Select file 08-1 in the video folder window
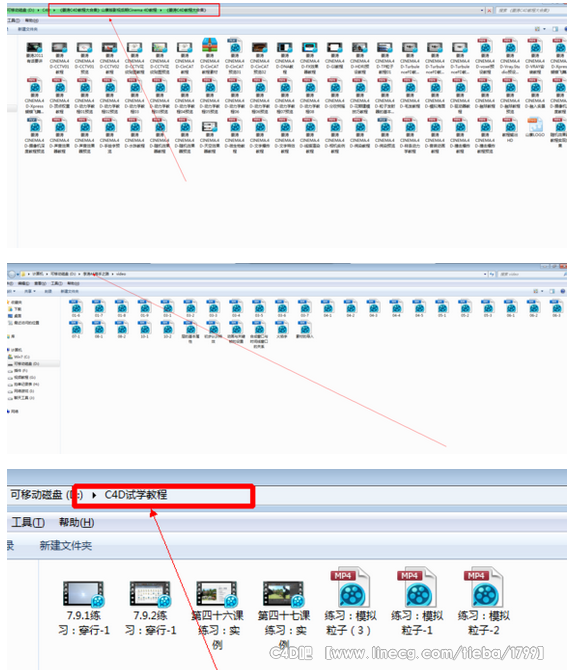Image resolution: width=570 pixels, height=670 pixels. 99,329
